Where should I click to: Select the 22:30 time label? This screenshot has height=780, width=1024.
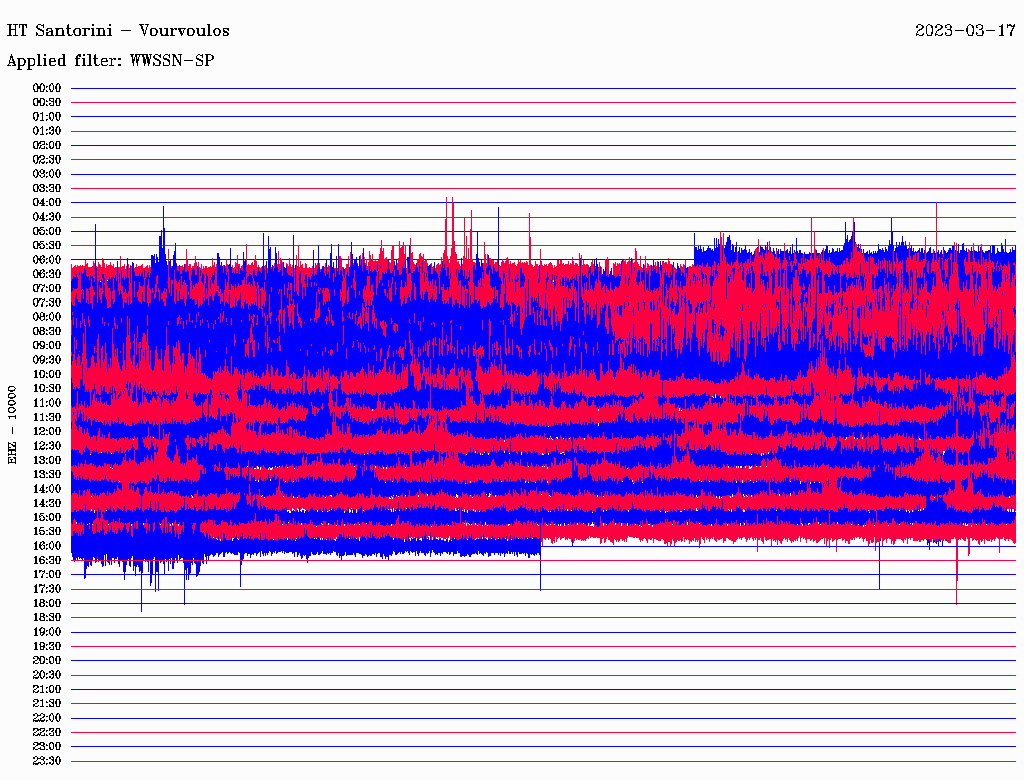pyautogui.click(x=47, y=732)
